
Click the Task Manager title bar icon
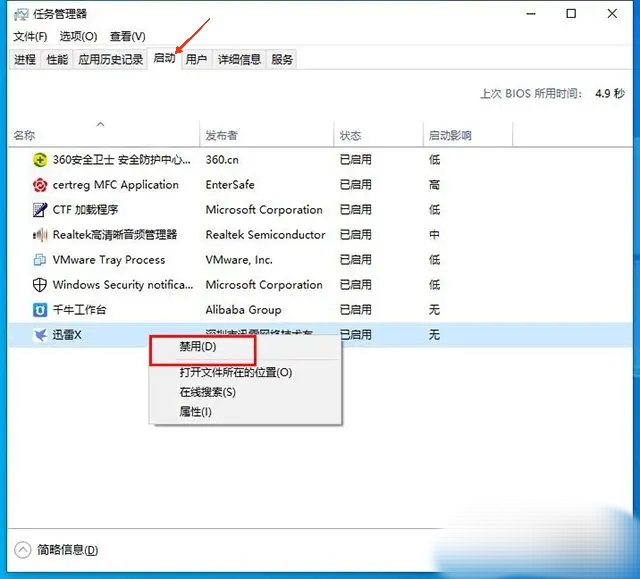[21, 15]
